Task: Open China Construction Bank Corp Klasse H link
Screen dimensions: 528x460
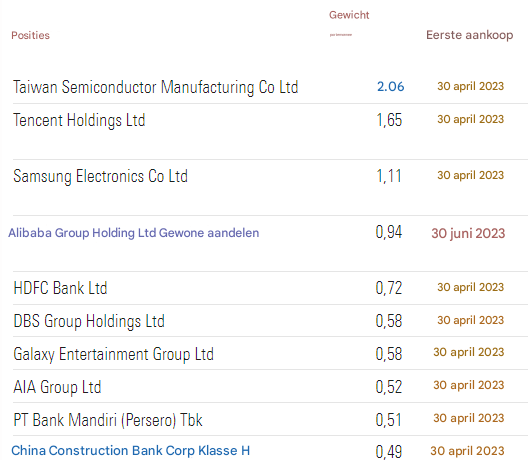Action: point(131,451)
